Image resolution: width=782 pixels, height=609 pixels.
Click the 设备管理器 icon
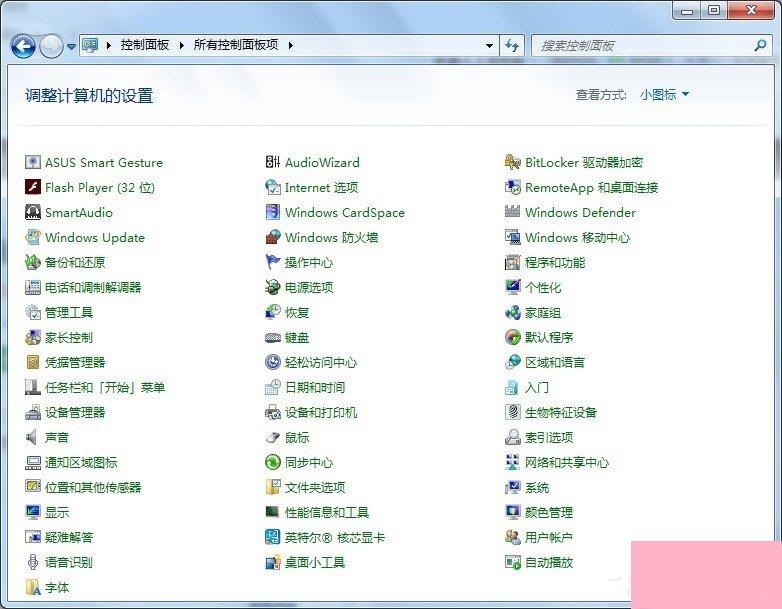[32, 412]
